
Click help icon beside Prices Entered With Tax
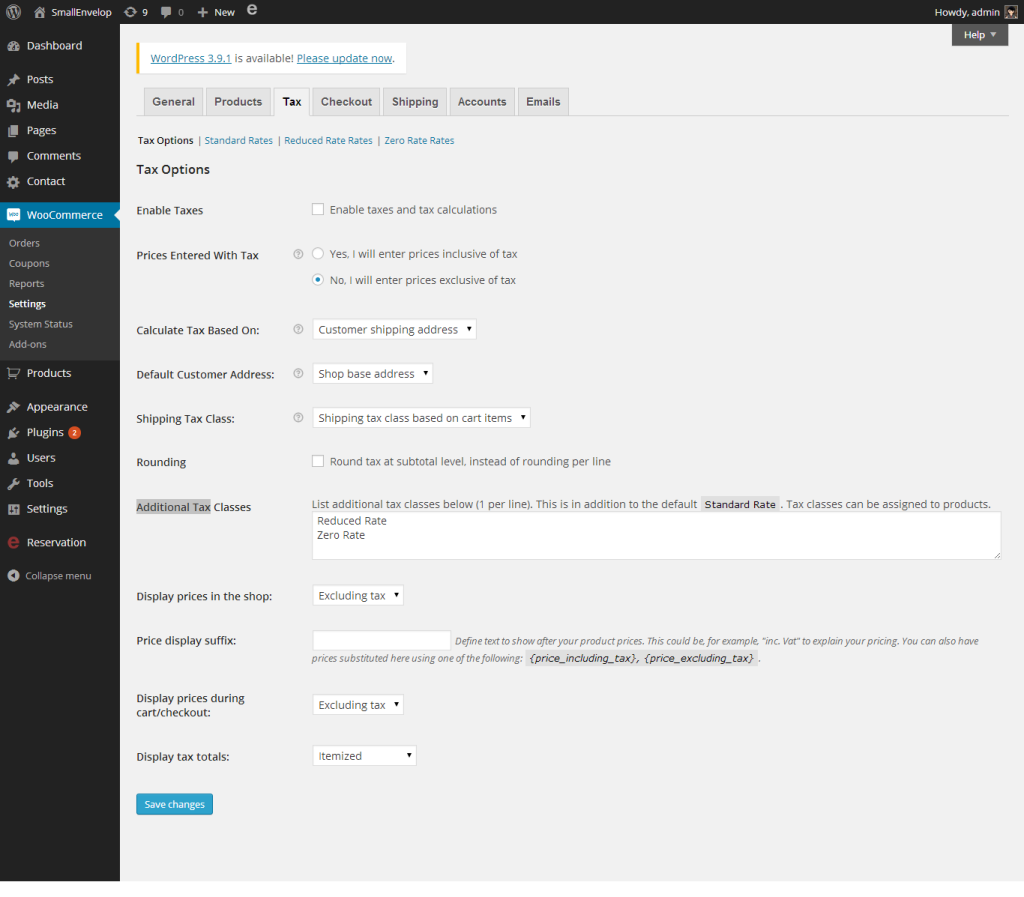298,254
